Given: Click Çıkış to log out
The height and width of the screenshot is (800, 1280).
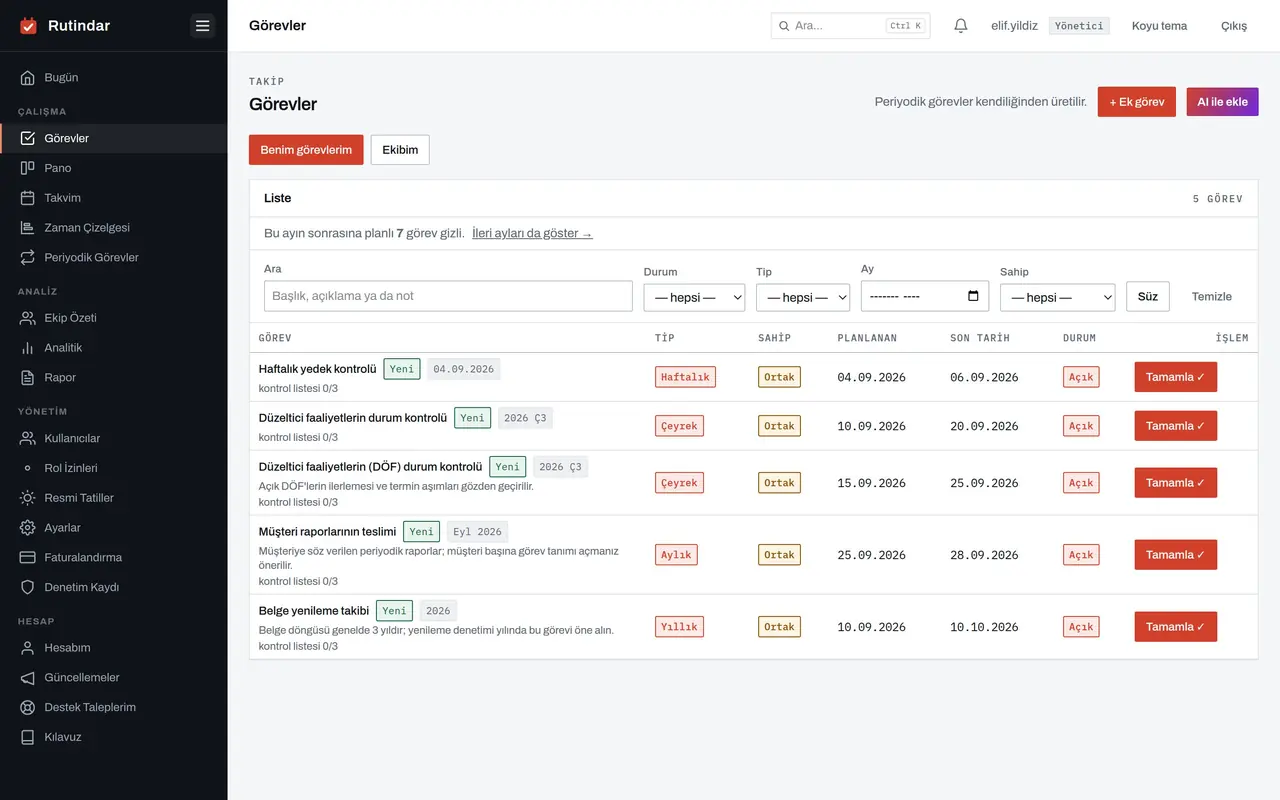Looking at the screenshot, I should point(1234,26).
